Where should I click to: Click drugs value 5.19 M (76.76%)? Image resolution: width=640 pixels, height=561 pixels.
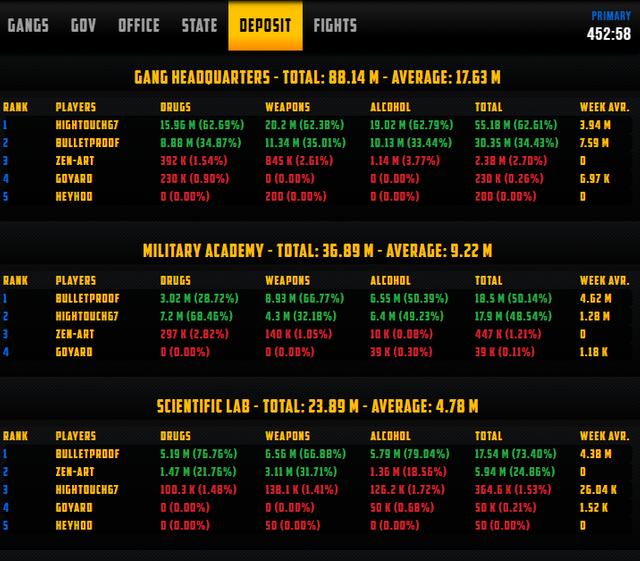pos(198,454)
